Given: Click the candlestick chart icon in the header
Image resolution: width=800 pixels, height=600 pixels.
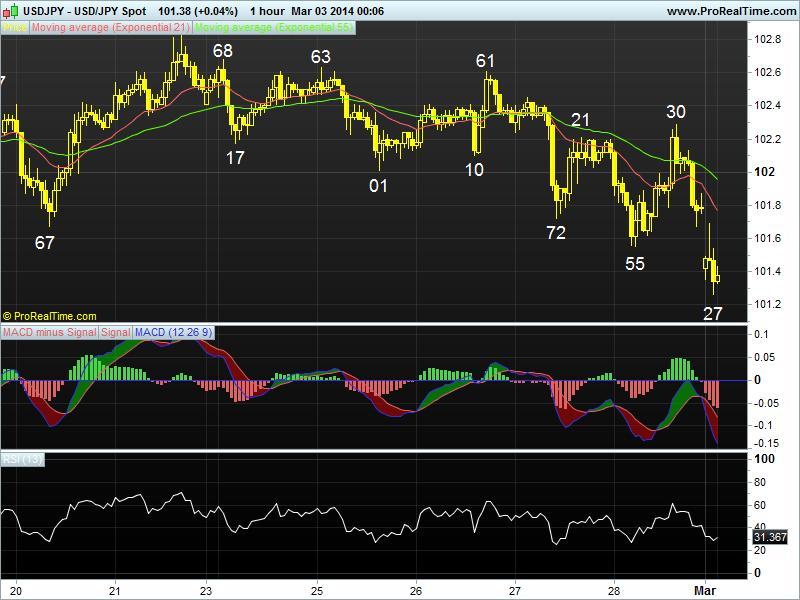Looking at the screenshot, I should 11,11.
